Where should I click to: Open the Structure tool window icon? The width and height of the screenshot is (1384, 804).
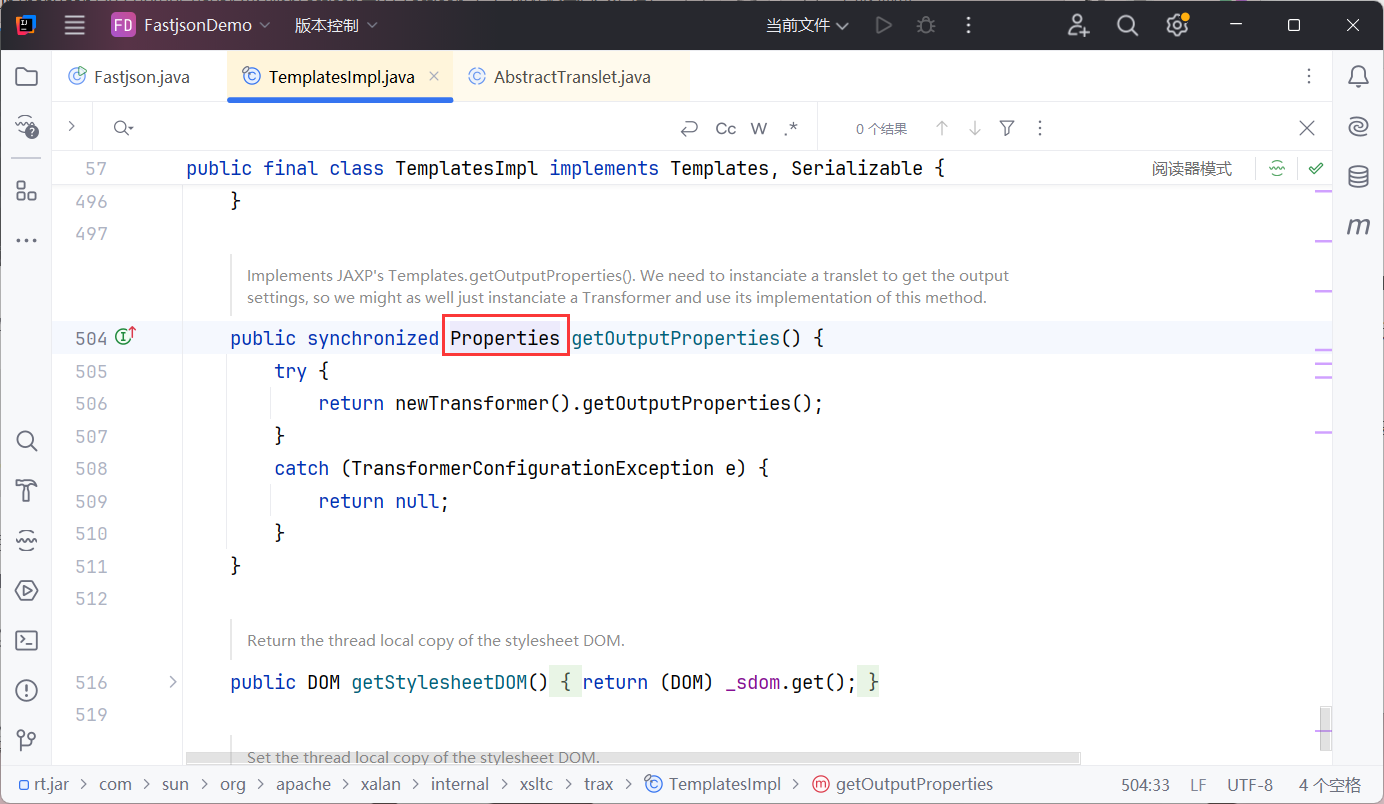[x=27, y=191]
